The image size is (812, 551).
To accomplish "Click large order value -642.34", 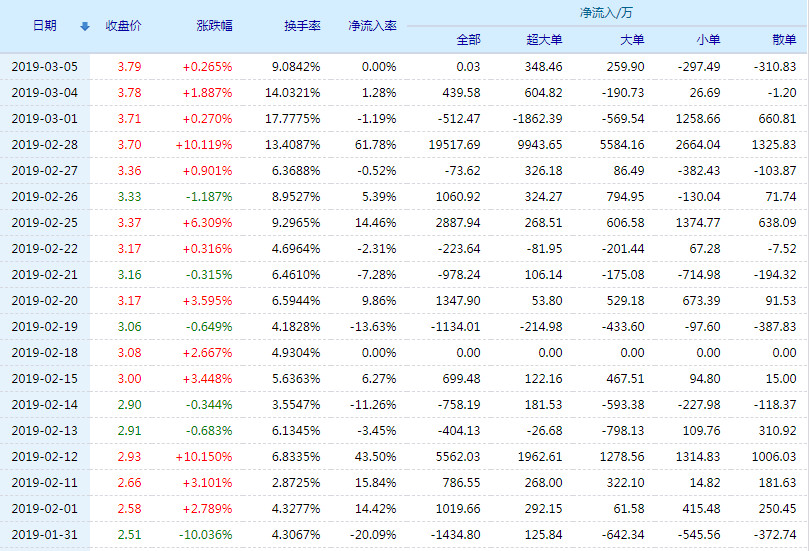I will [x=623, y=534].
